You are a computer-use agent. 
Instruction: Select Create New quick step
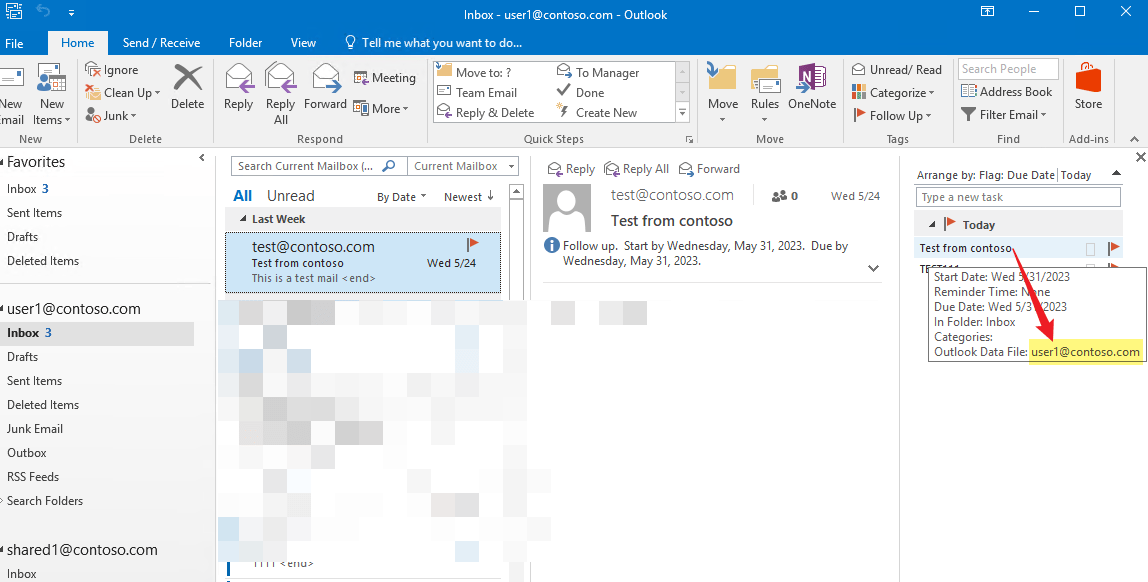pyautogui.click(x=597, y=113)
